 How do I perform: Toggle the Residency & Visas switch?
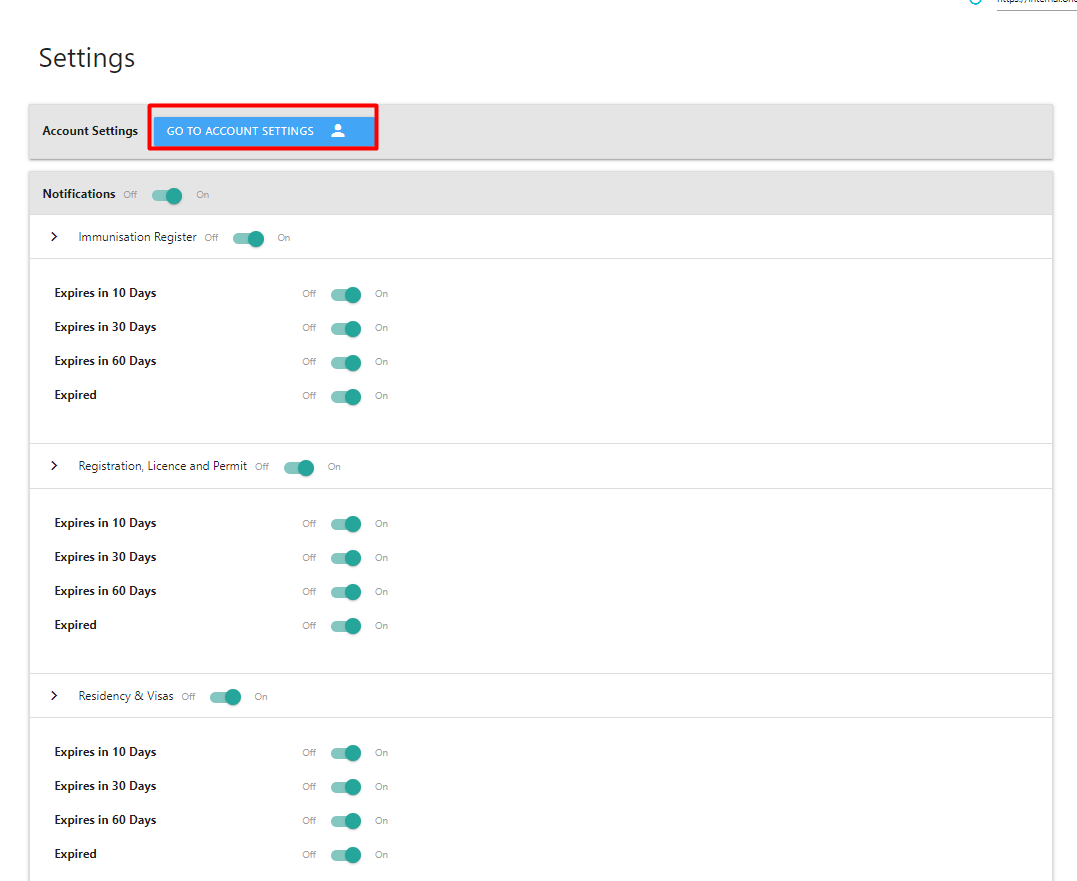tap(225, 697)
